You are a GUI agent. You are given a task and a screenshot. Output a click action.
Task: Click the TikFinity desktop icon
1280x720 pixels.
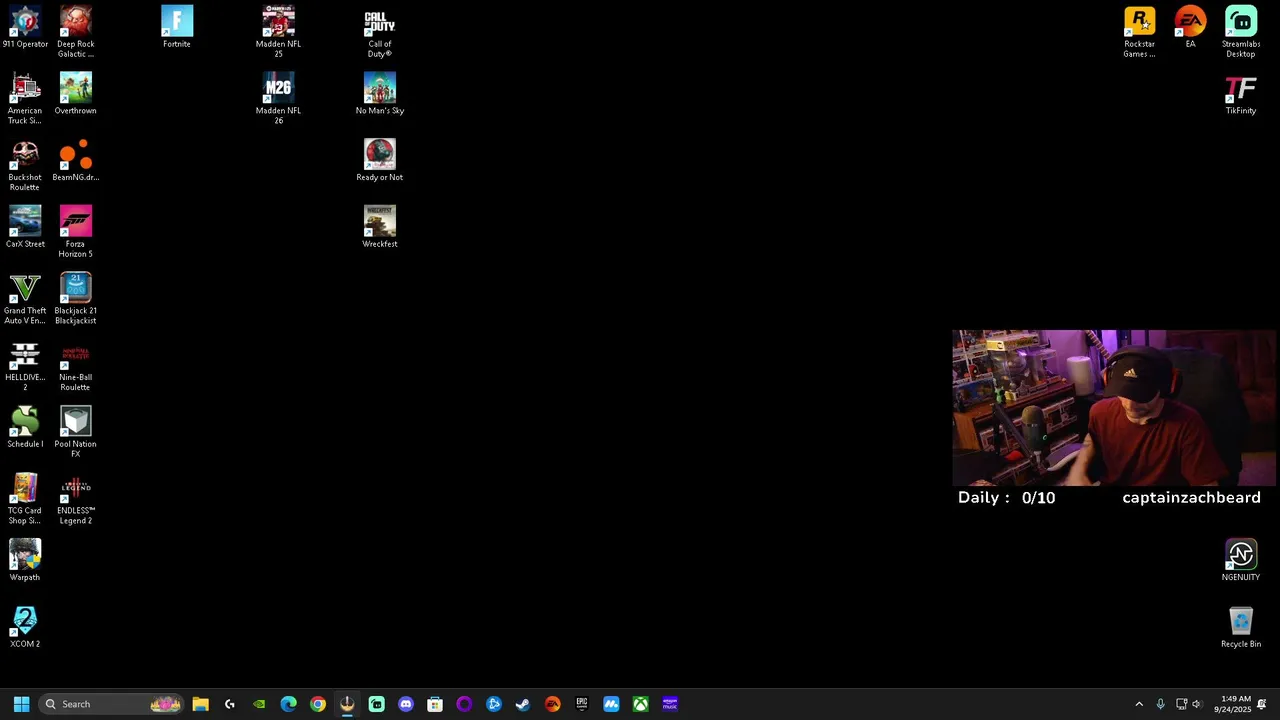click(1241, 94)
